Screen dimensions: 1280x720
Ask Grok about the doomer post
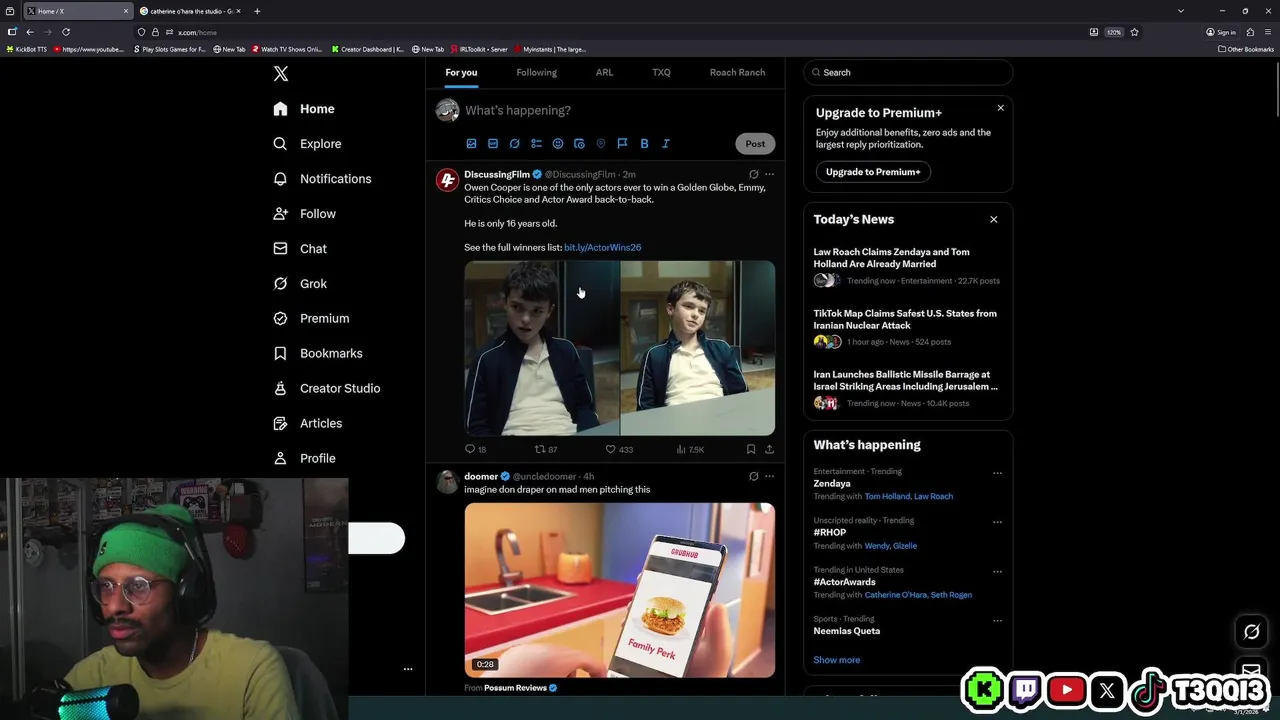753,476
